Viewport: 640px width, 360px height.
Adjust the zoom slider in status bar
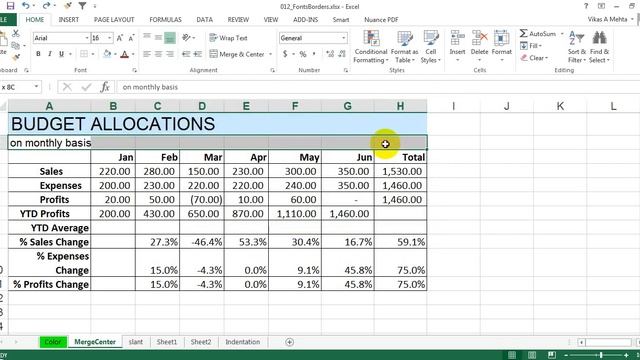[601, 355]
